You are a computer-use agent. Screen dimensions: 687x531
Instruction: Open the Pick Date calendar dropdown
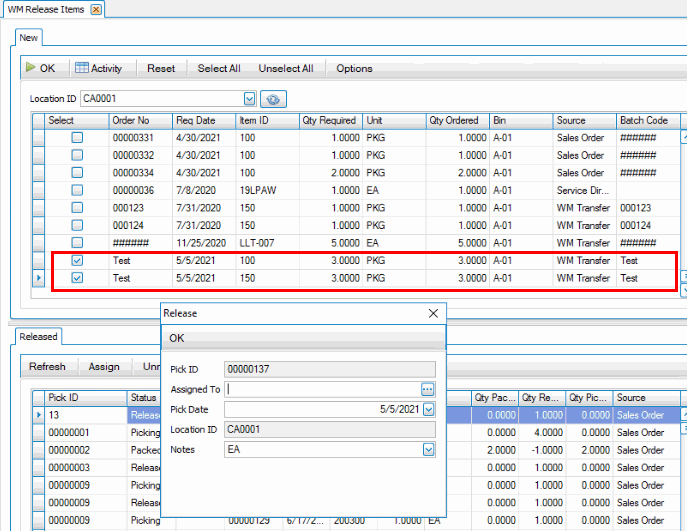(429, 409)
